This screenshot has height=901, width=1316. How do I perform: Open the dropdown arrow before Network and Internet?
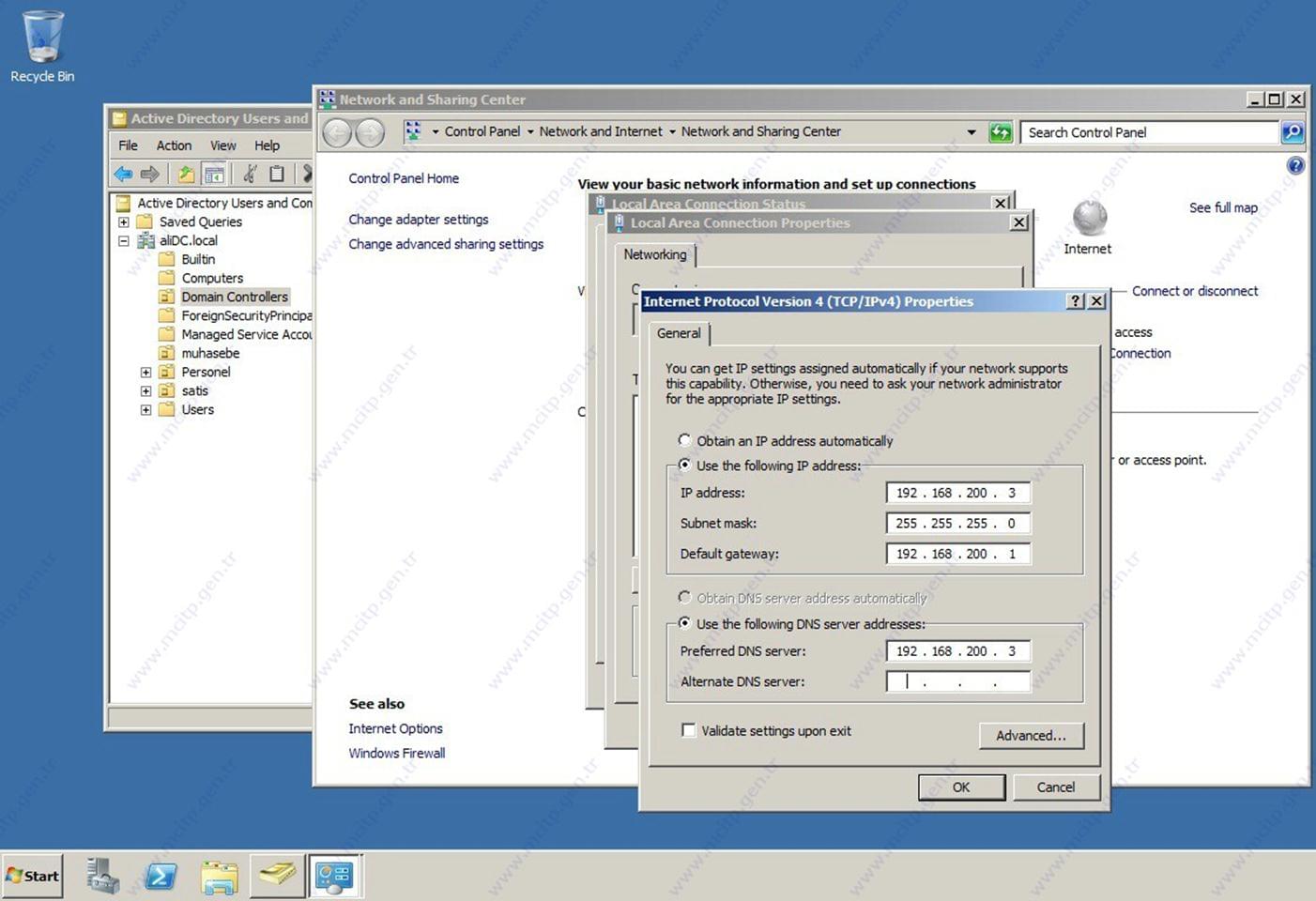click(530, 132)
